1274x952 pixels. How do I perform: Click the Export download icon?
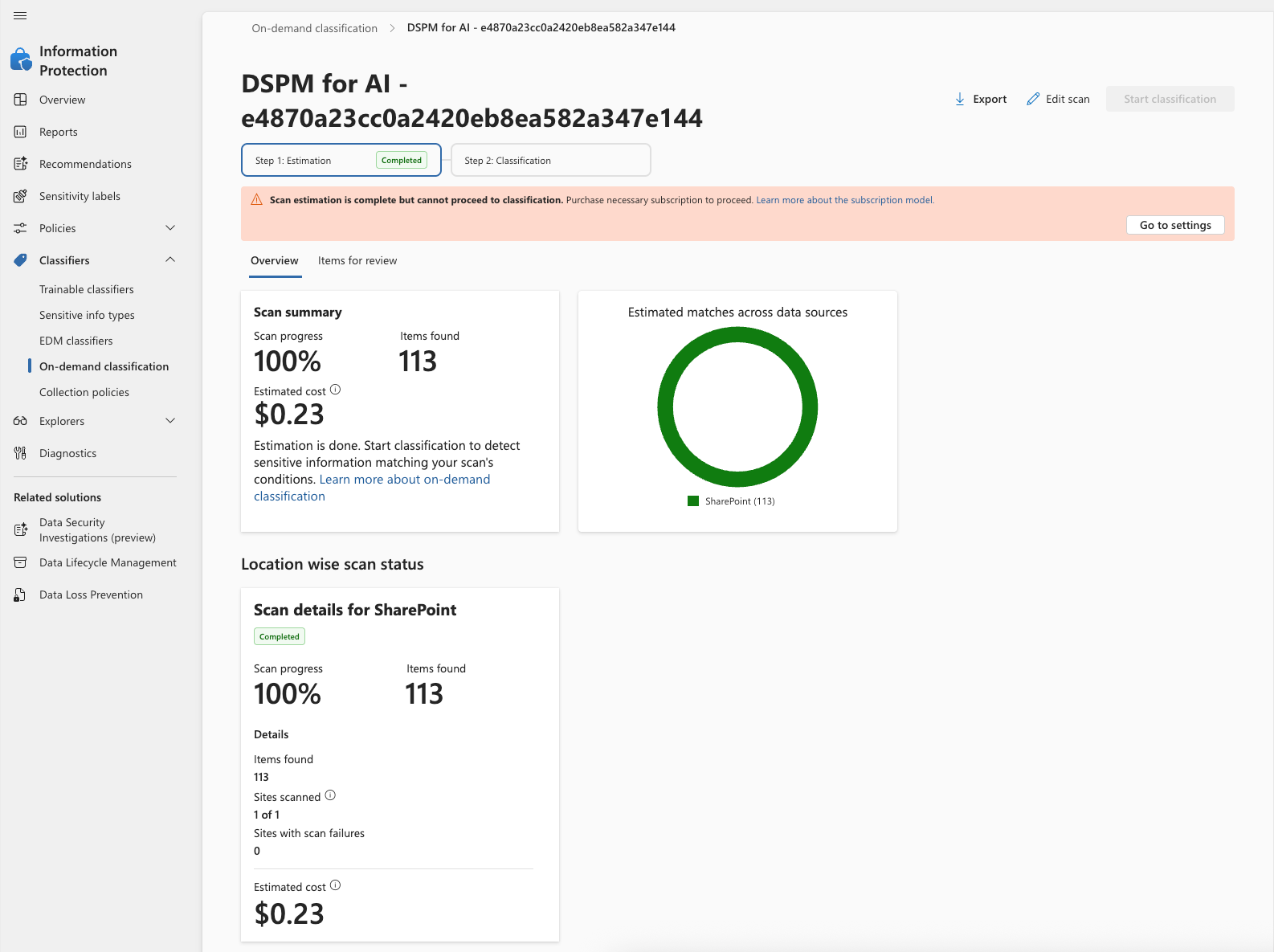tap(960, 99)
